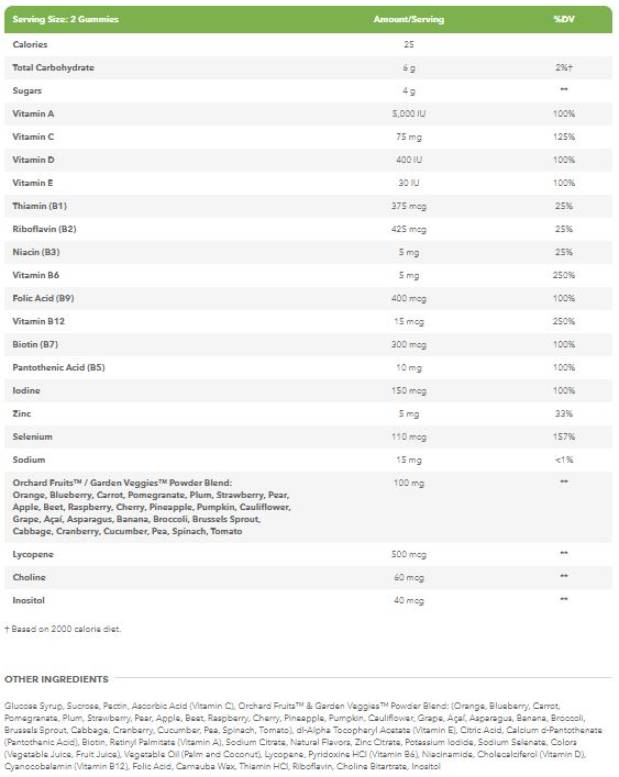
Task: Select the Biotin (B7) row label
Action: point(37,344)
